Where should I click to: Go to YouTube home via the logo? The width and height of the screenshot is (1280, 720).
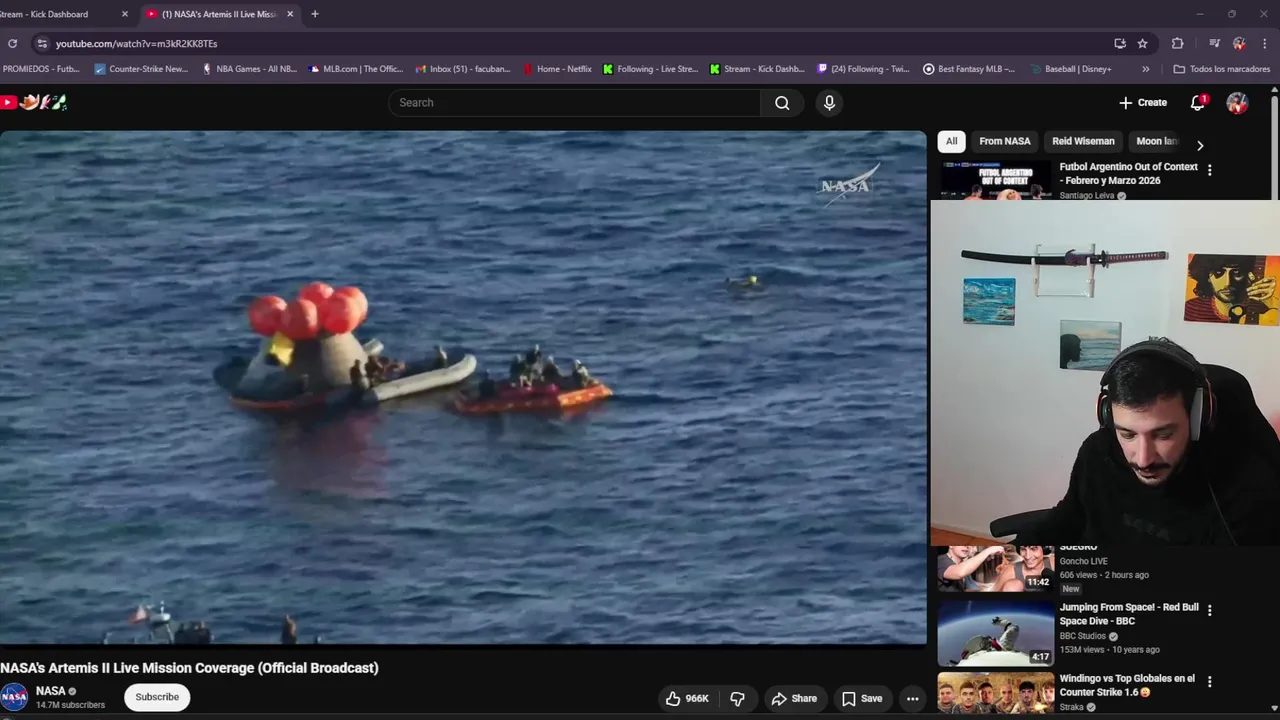(33, 102)
